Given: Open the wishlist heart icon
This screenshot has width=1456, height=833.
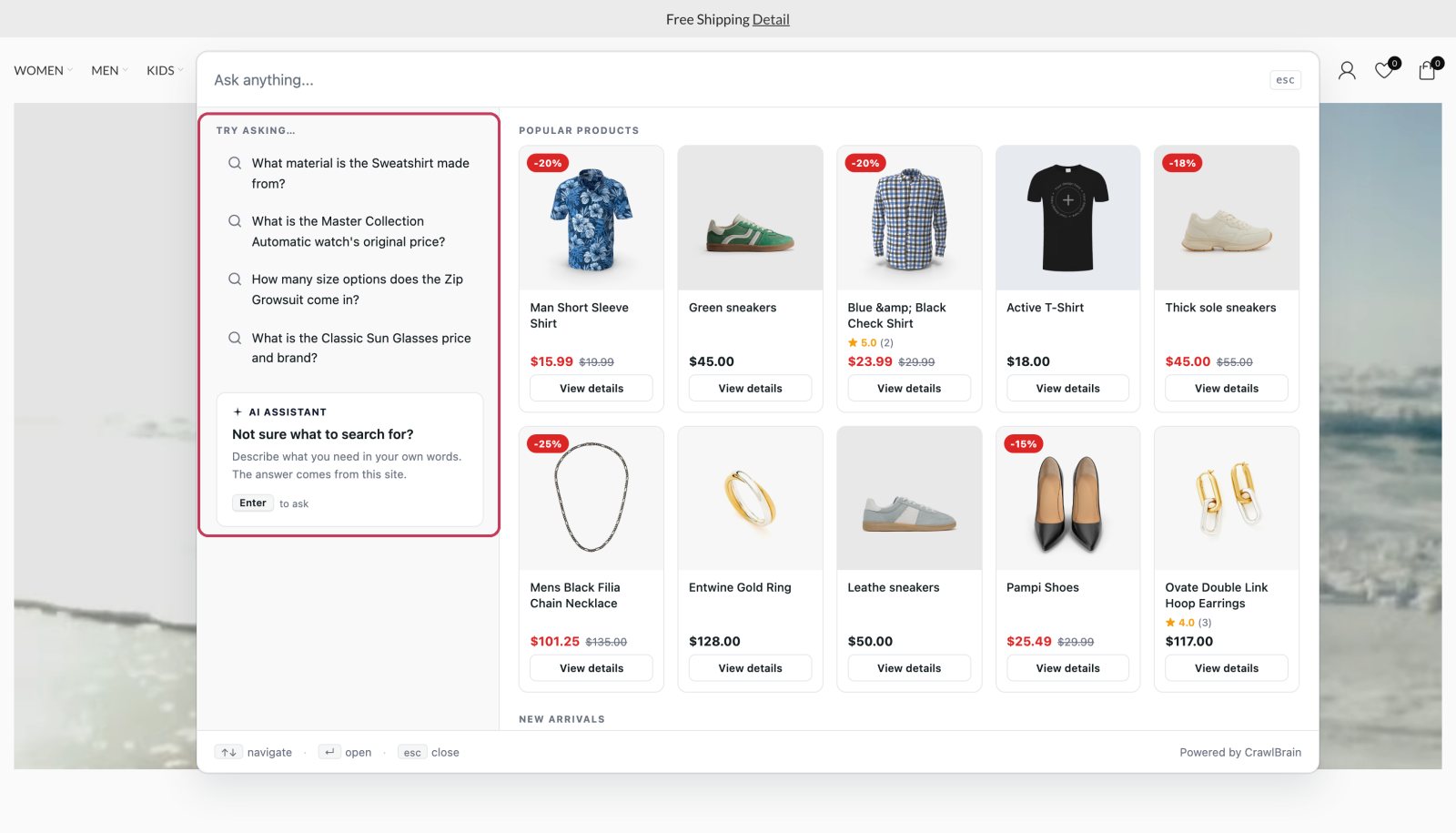Looking at the screenshot, I should (1384, 70).
